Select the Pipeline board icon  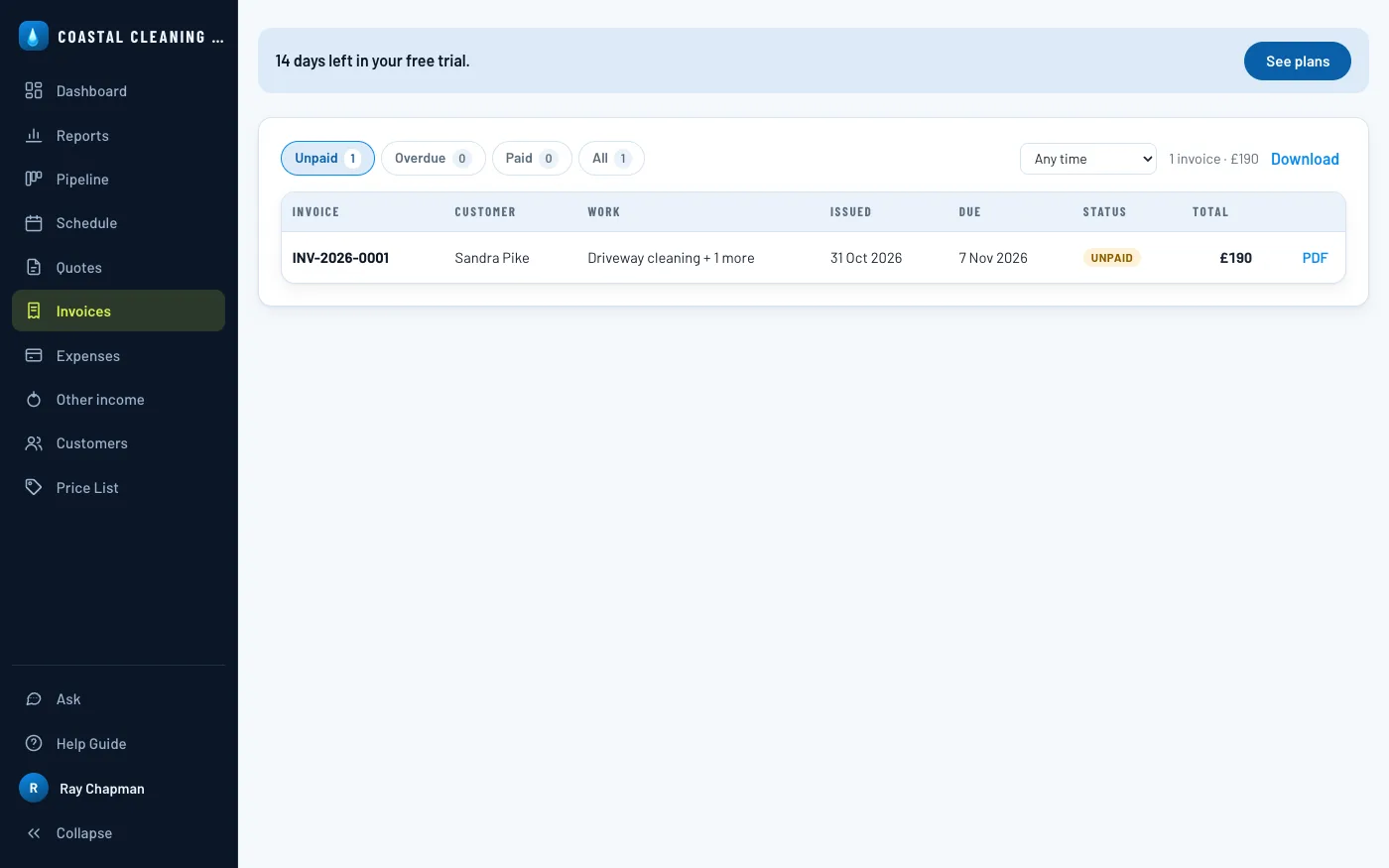click(34, 180)
